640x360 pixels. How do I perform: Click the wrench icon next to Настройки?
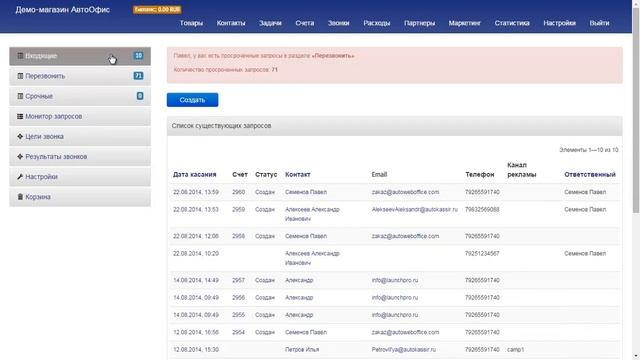tap(20, 177)
